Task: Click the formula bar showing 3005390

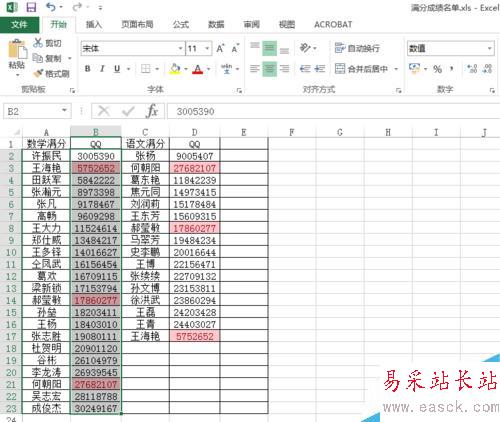Action: [333, 111]
